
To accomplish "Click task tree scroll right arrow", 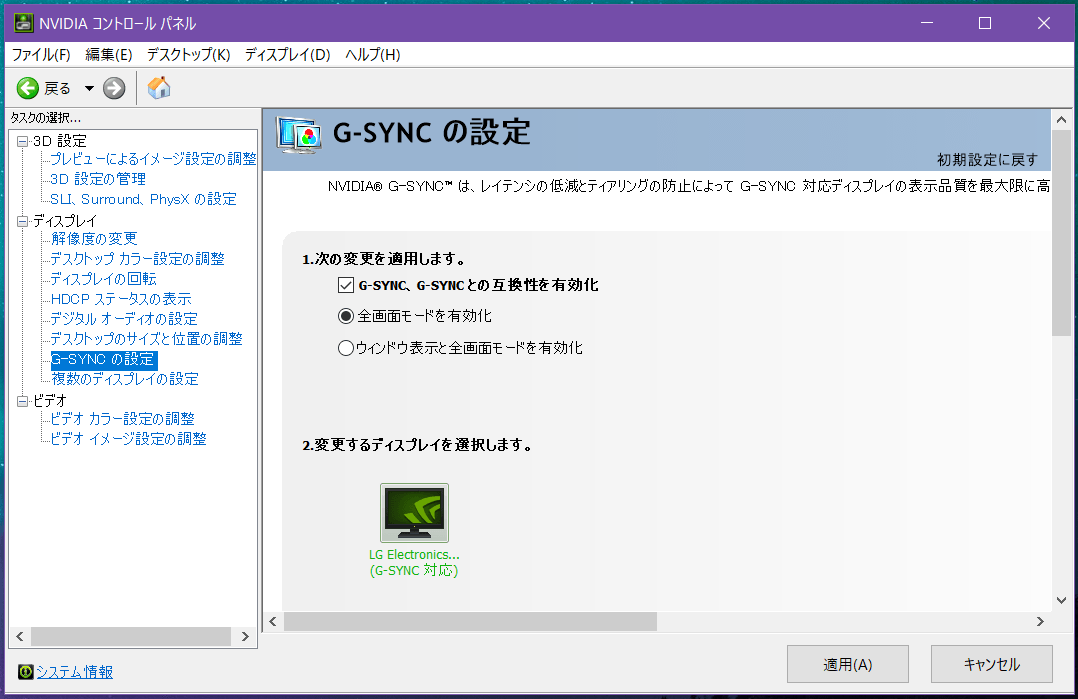I will (x=245, y=636).
